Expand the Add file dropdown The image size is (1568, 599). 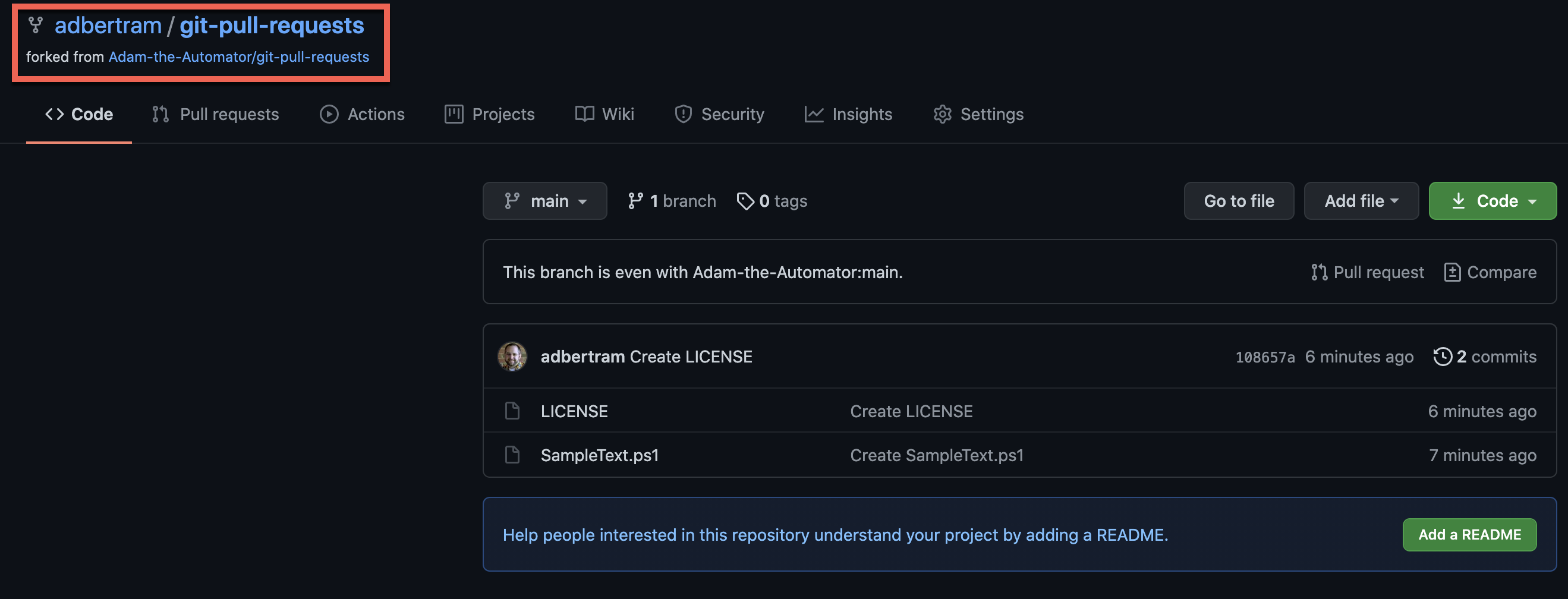tap(1361, 201)
